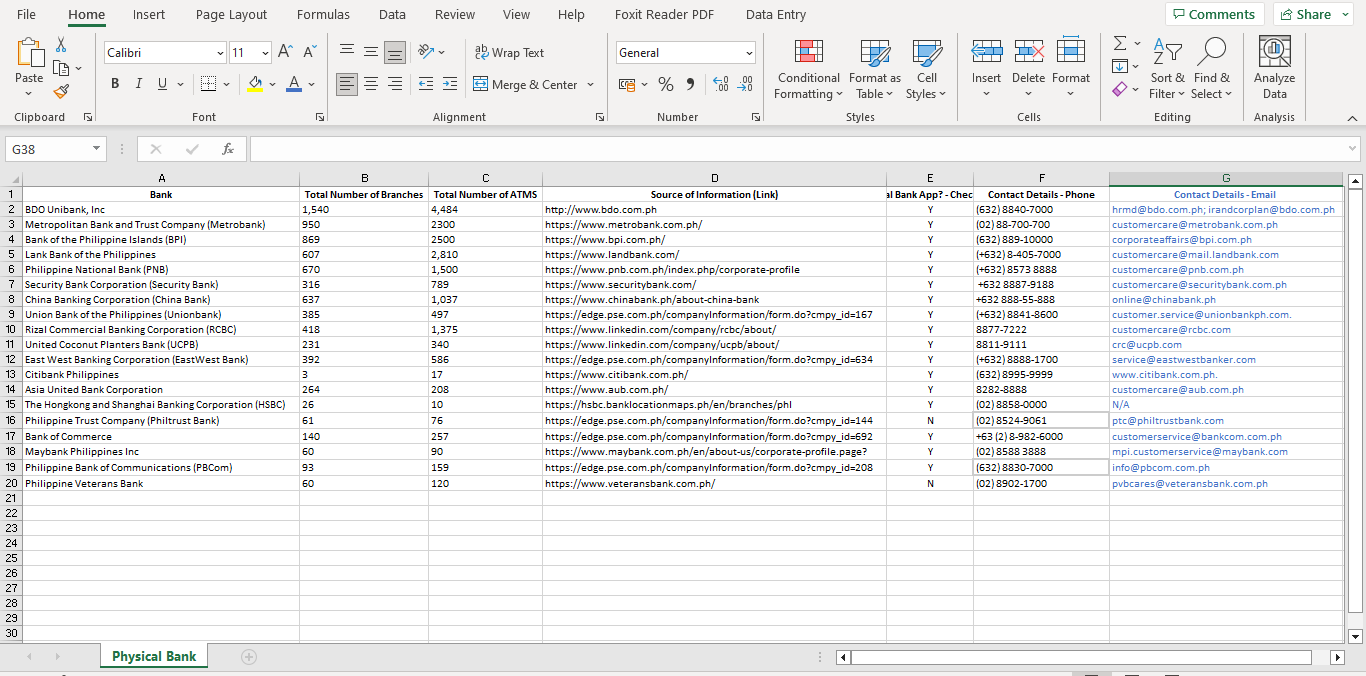This screenshot has width=1366, height=676.
Task: Increase indent icon
Action: pyautogui.click(x=450, y=84)
